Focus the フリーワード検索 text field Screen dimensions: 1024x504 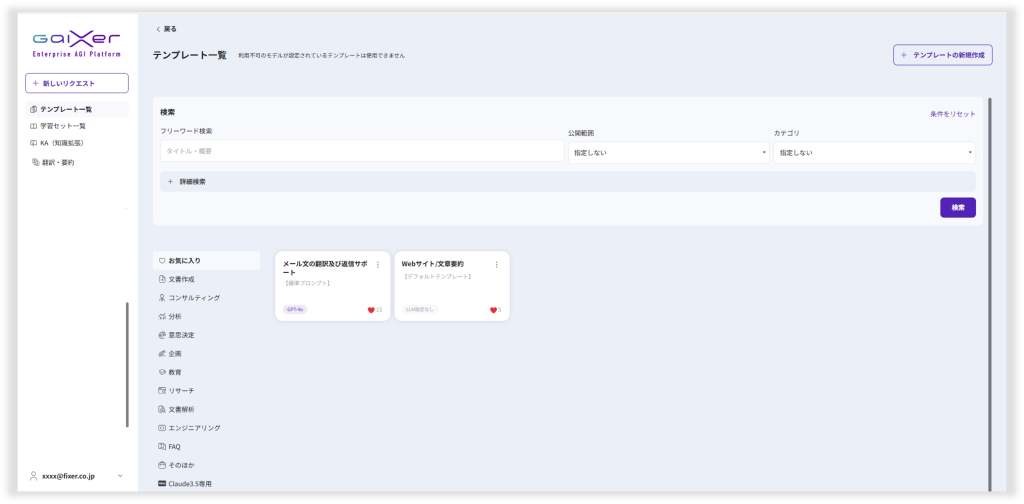click(362, 151)
